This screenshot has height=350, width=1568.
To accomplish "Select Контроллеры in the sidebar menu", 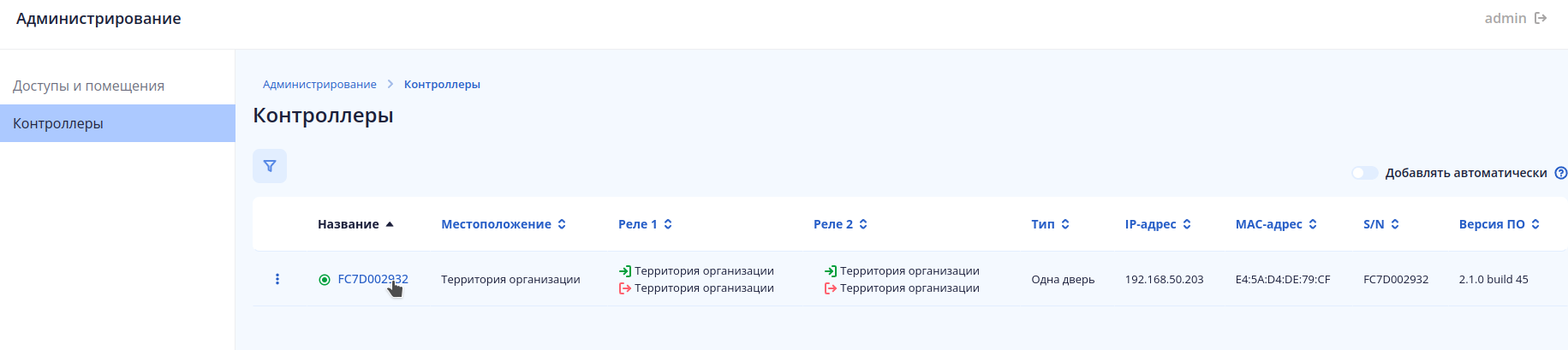I will point(58,123).
